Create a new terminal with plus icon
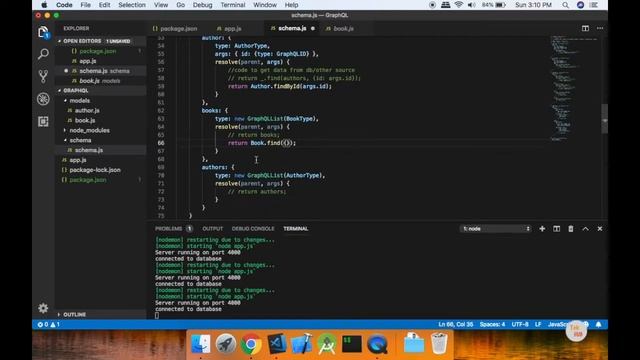The height and width of the screenshot is (360, 640). [x=542, y=229]
